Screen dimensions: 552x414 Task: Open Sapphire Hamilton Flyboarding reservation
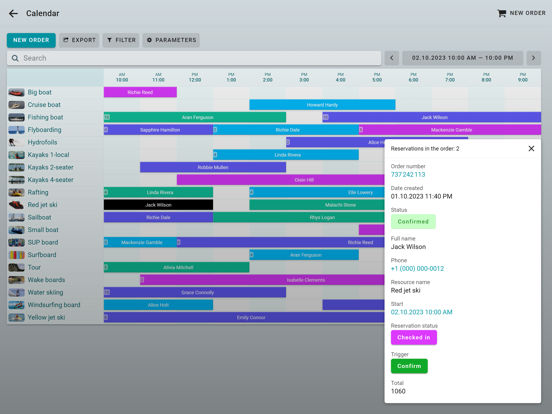[x=158, y=130]
